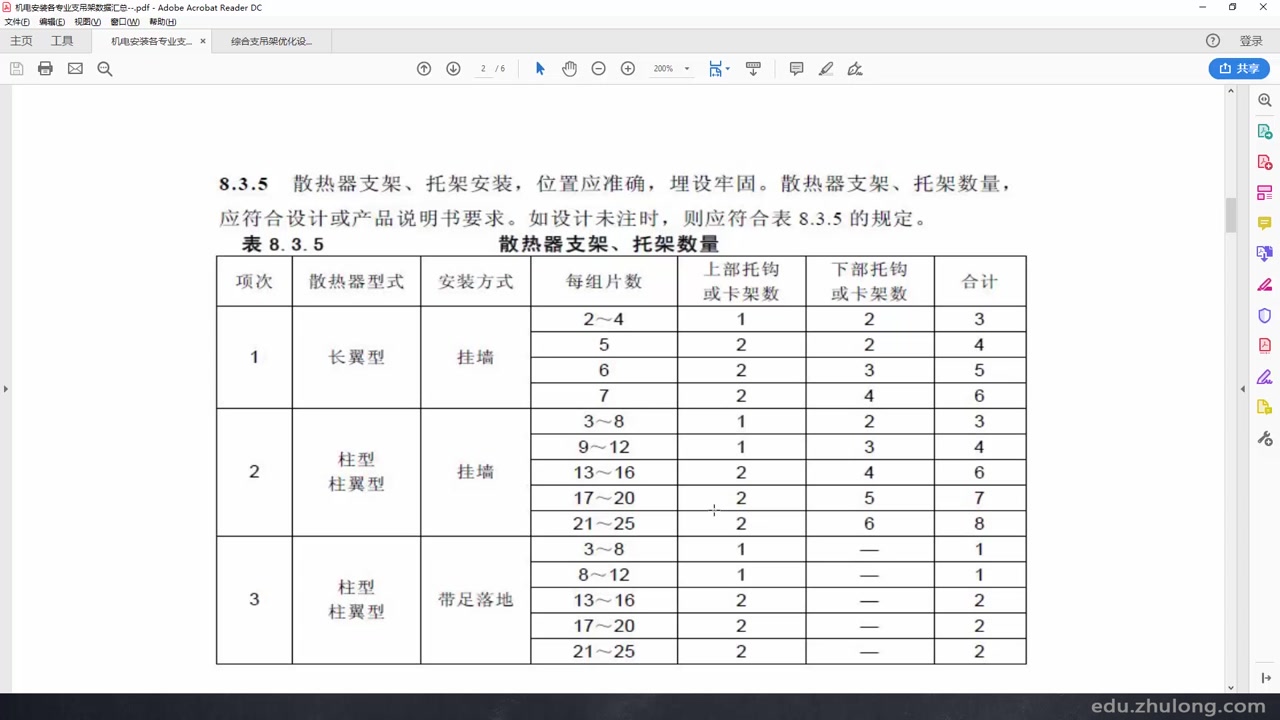The width and height of the screenshot is (1280, 720).
Task: Open More Tools wrench icon in right pane
Action: (1265, 438)
